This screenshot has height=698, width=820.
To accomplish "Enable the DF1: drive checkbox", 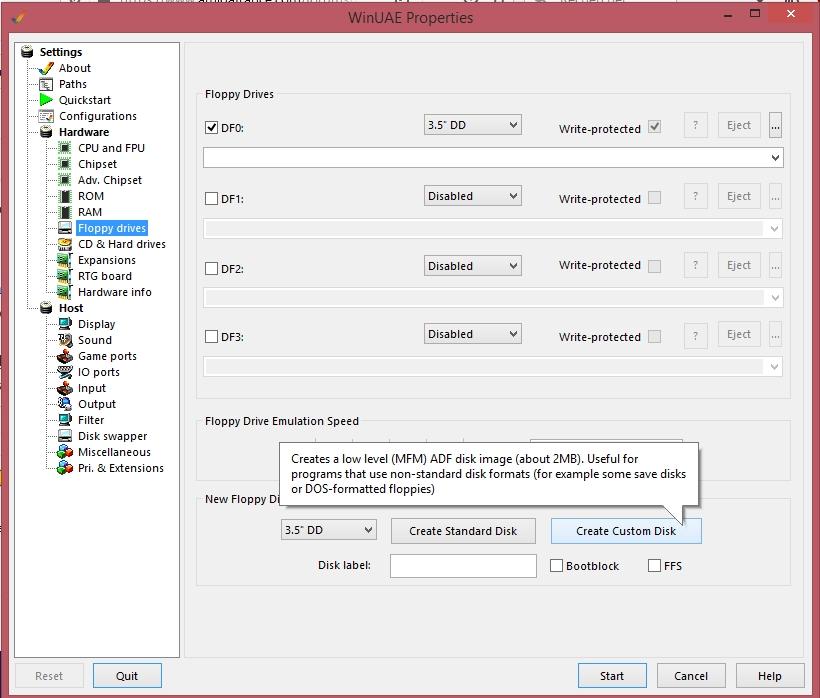I will point(211,199).
